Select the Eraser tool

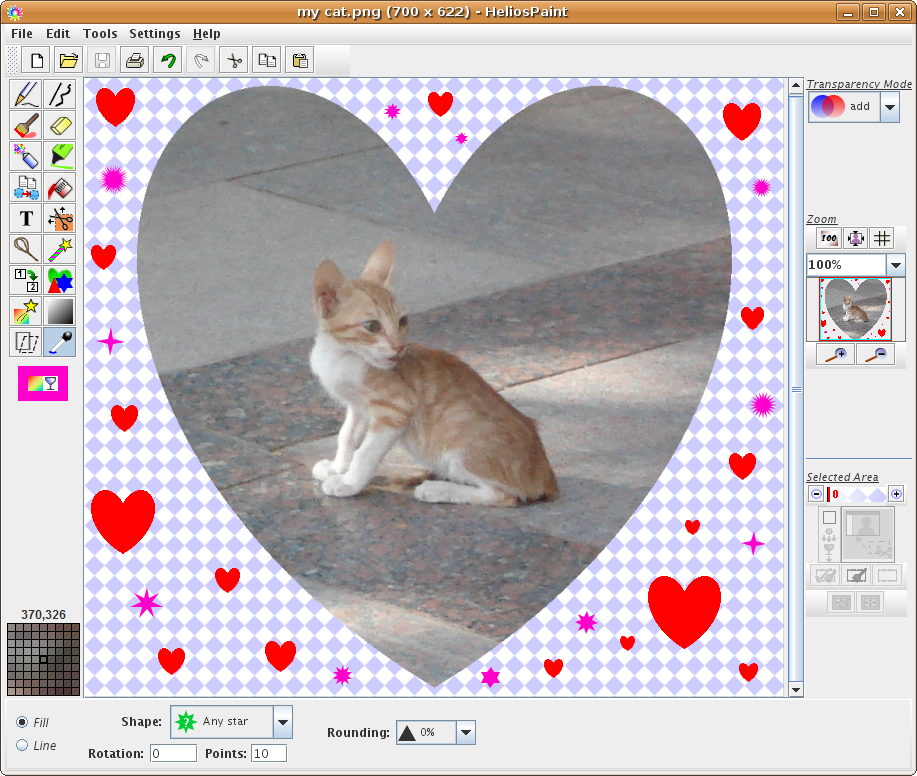[x=60, y=125]
